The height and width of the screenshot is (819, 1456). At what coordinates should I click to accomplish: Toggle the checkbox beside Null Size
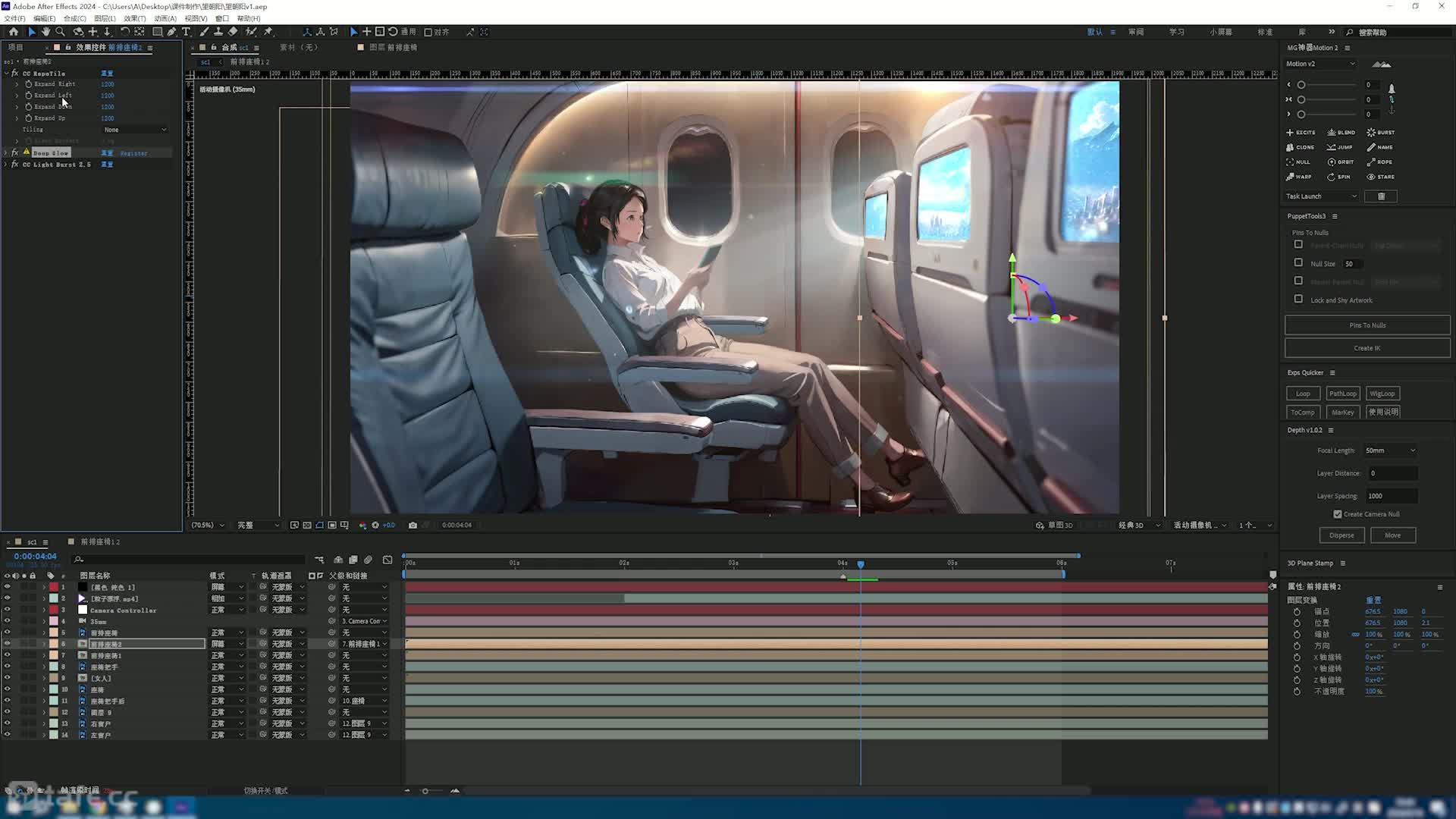click(x=1298, y=262)
